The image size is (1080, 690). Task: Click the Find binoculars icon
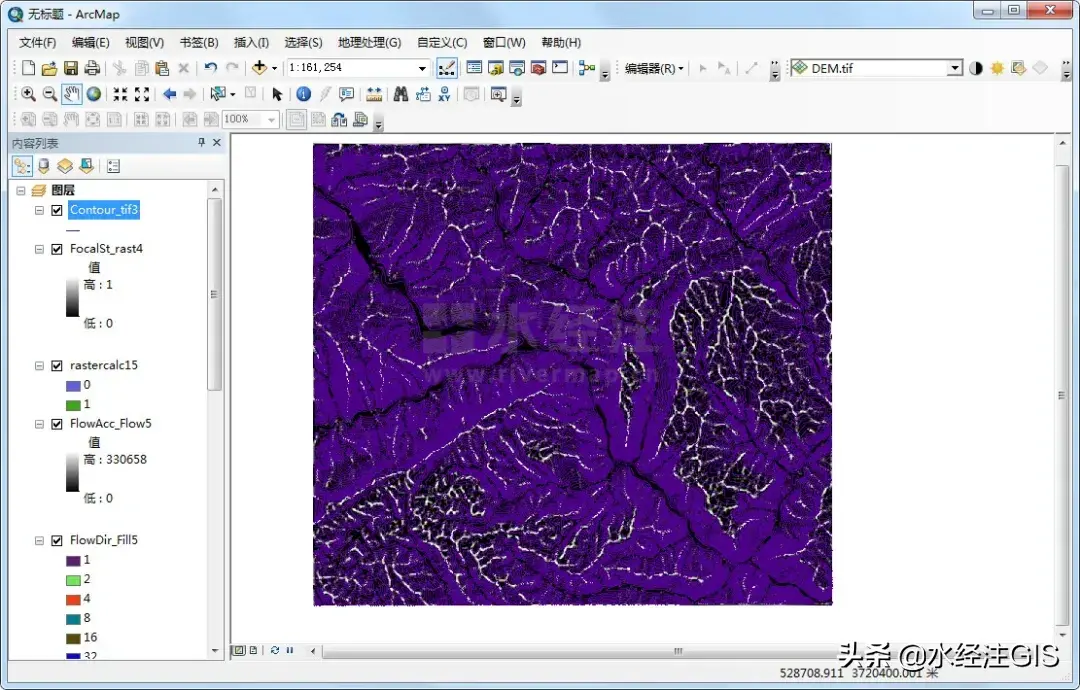[400, 94]
